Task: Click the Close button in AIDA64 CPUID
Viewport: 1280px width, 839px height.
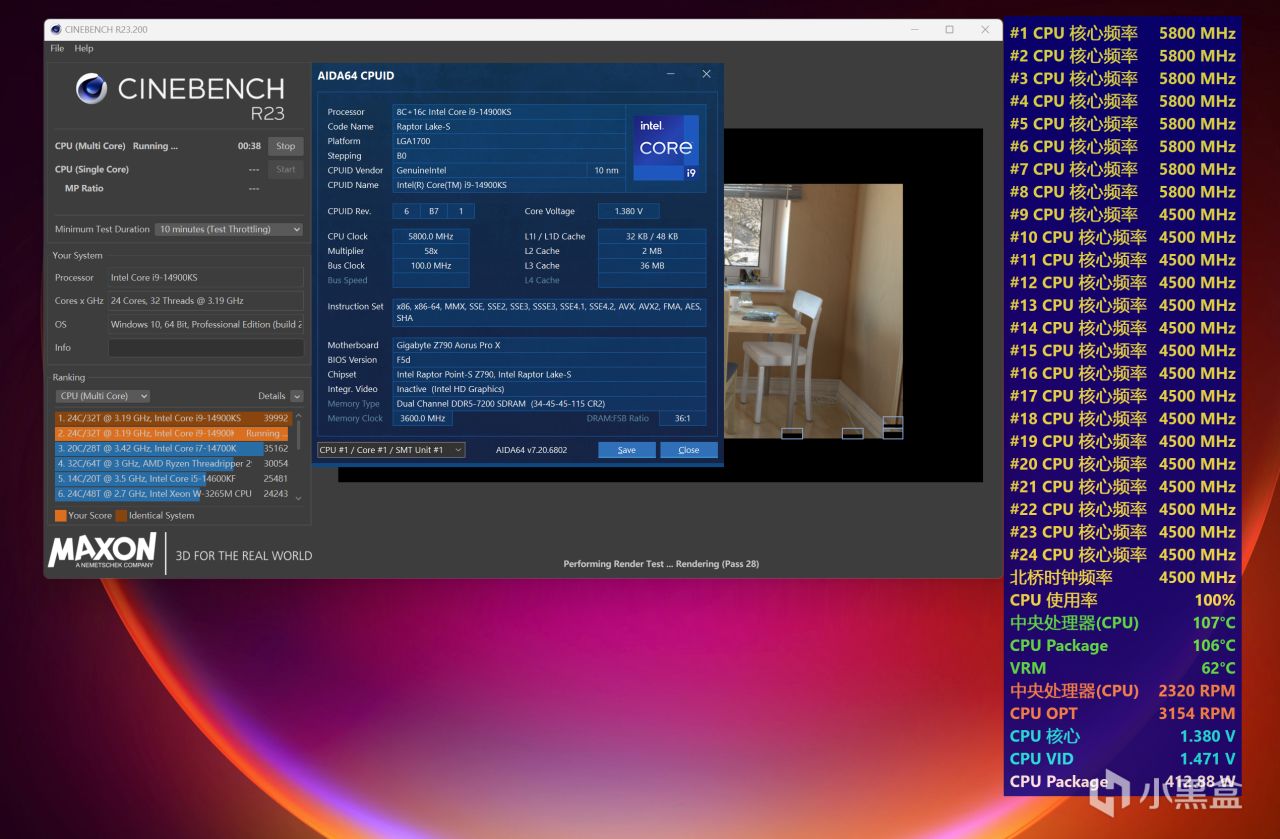Action: (x=689, y=450)
